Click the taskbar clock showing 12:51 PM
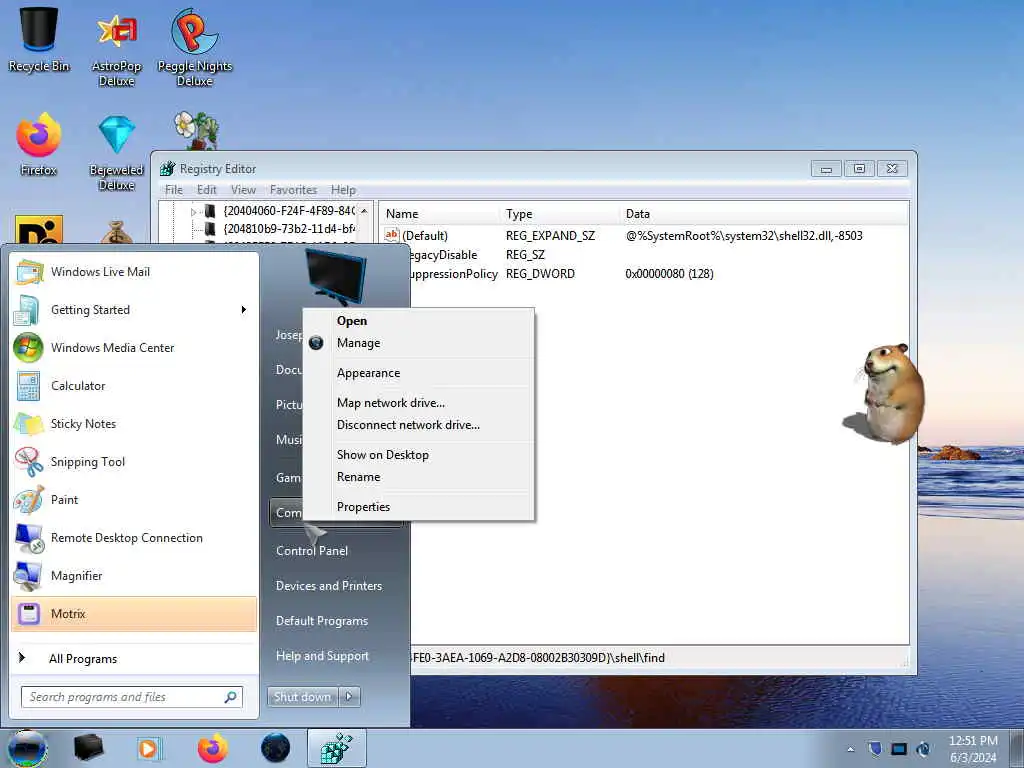Viewport: 1024px width, 768px height. (973, 749)
